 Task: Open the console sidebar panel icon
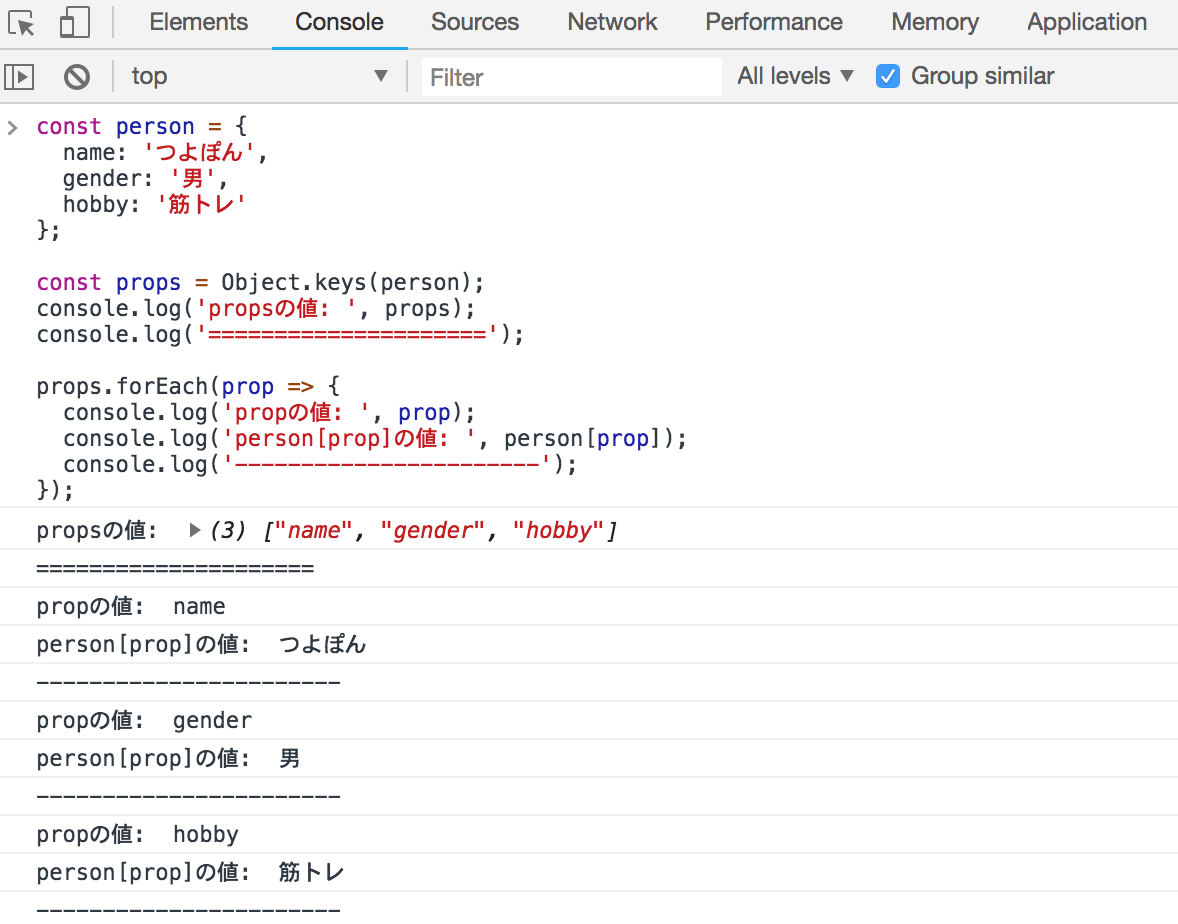point(18,76)
